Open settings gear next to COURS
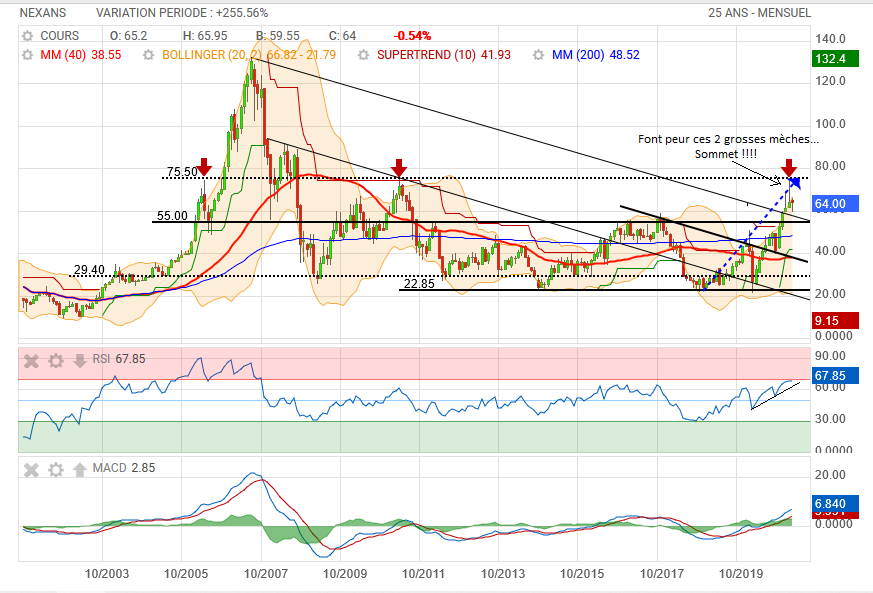The width and height of the screenshot is (873, 593). tap(27, 36)
